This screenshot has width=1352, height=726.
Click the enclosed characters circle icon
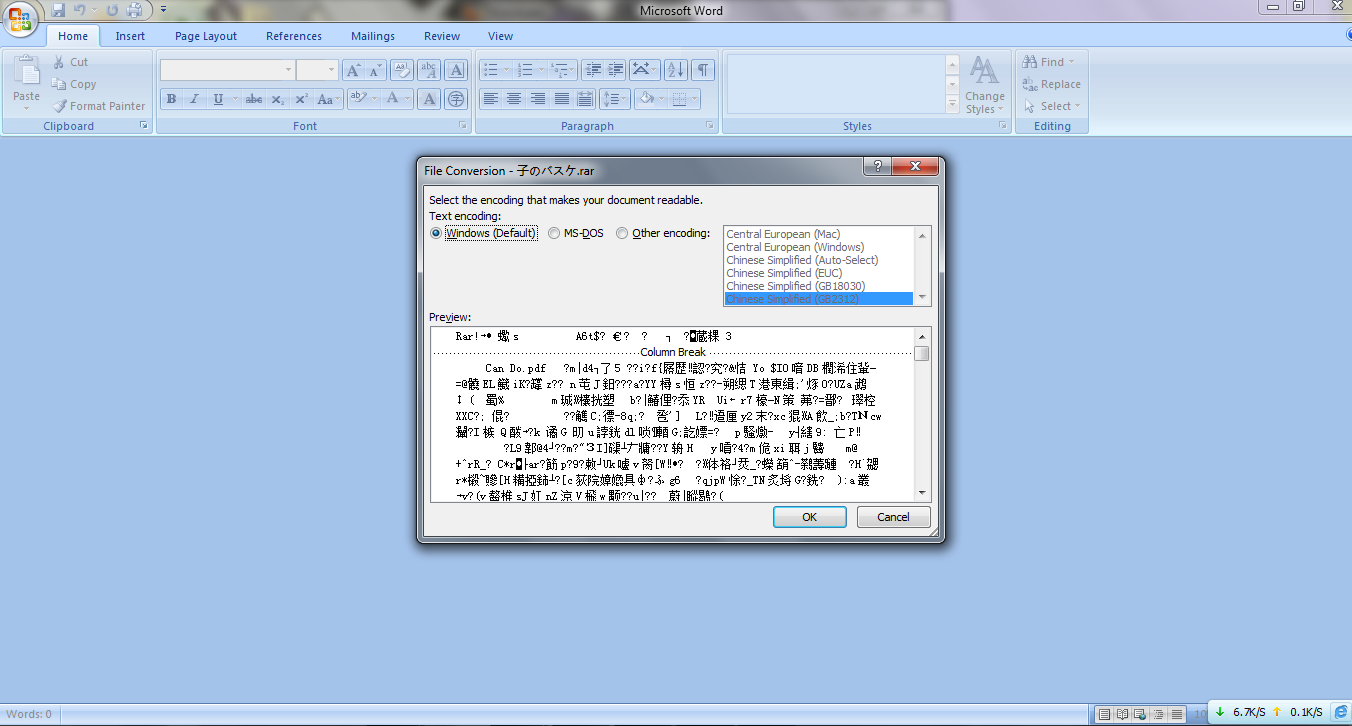pos(456,99)
